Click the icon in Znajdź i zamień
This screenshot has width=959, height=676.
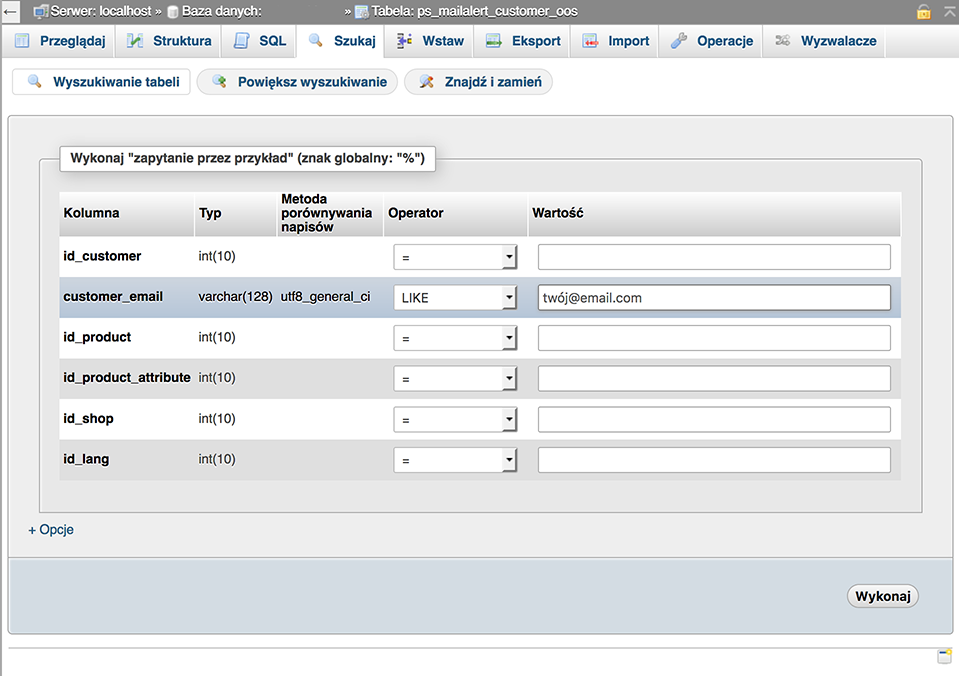426,81
